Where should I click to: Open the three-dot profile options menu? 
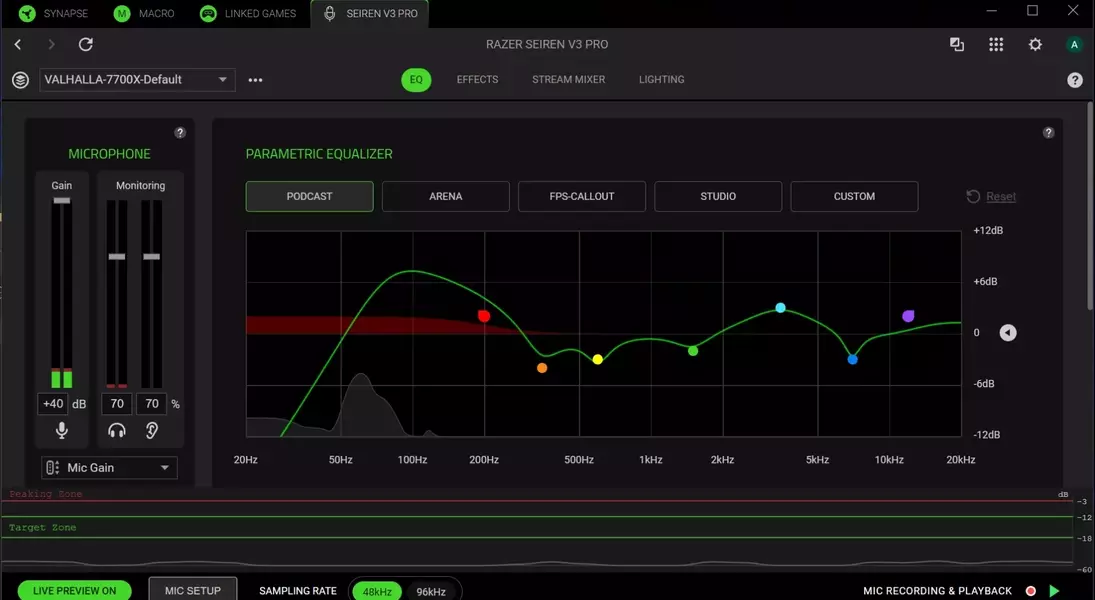click(256, 80)
